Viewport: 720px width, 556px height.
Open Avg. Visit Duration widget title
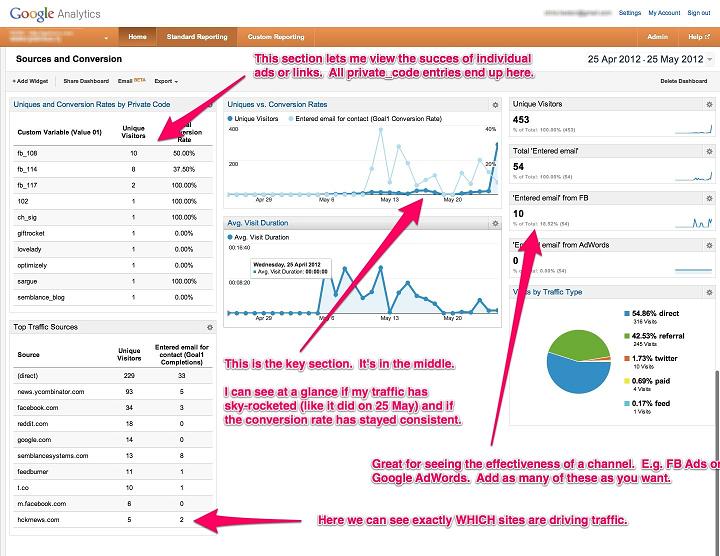(x=258, y=223)
